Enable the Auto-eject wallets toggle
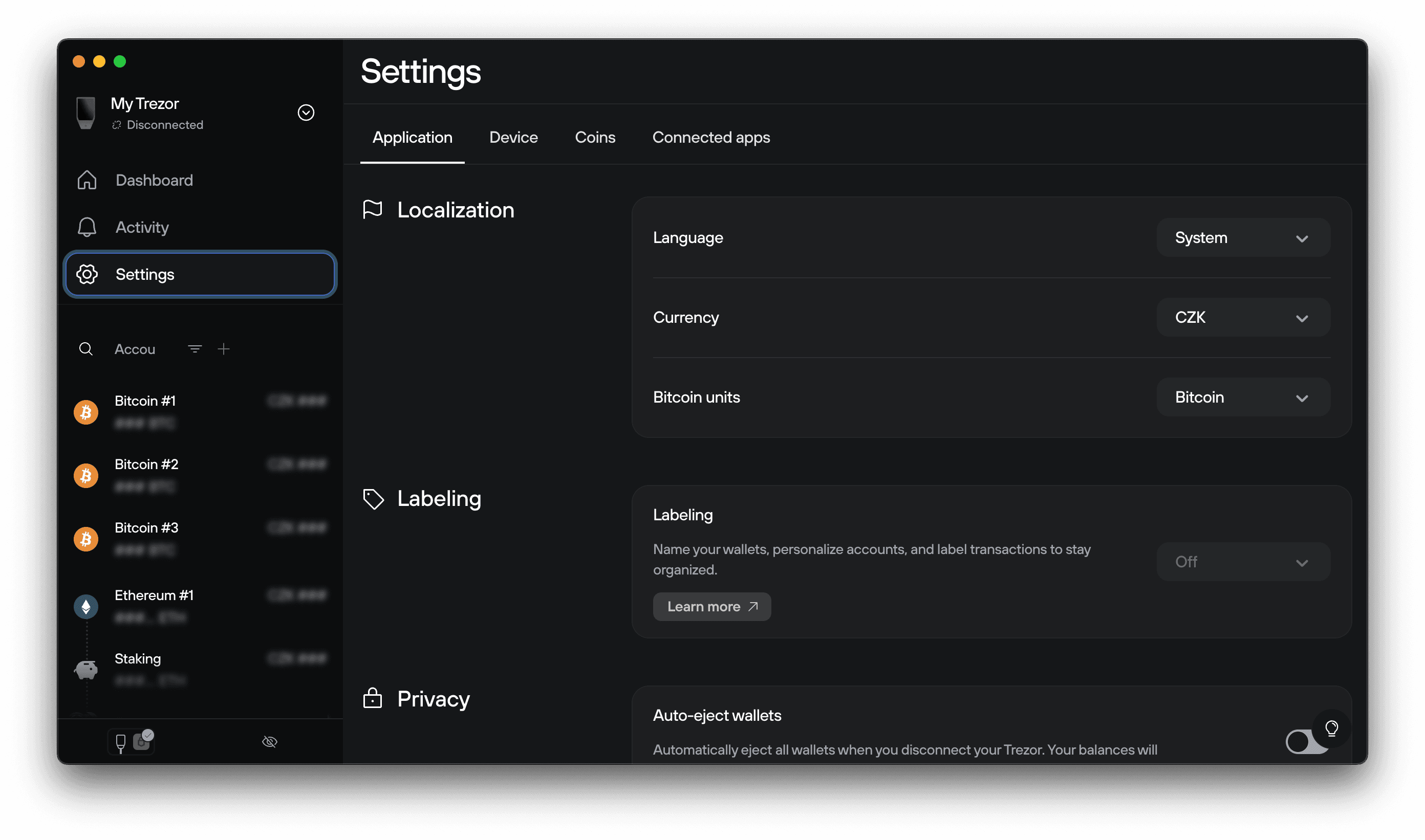Image resolution: width=1425 pixels, height=840 pixels. pos(1305,741)
